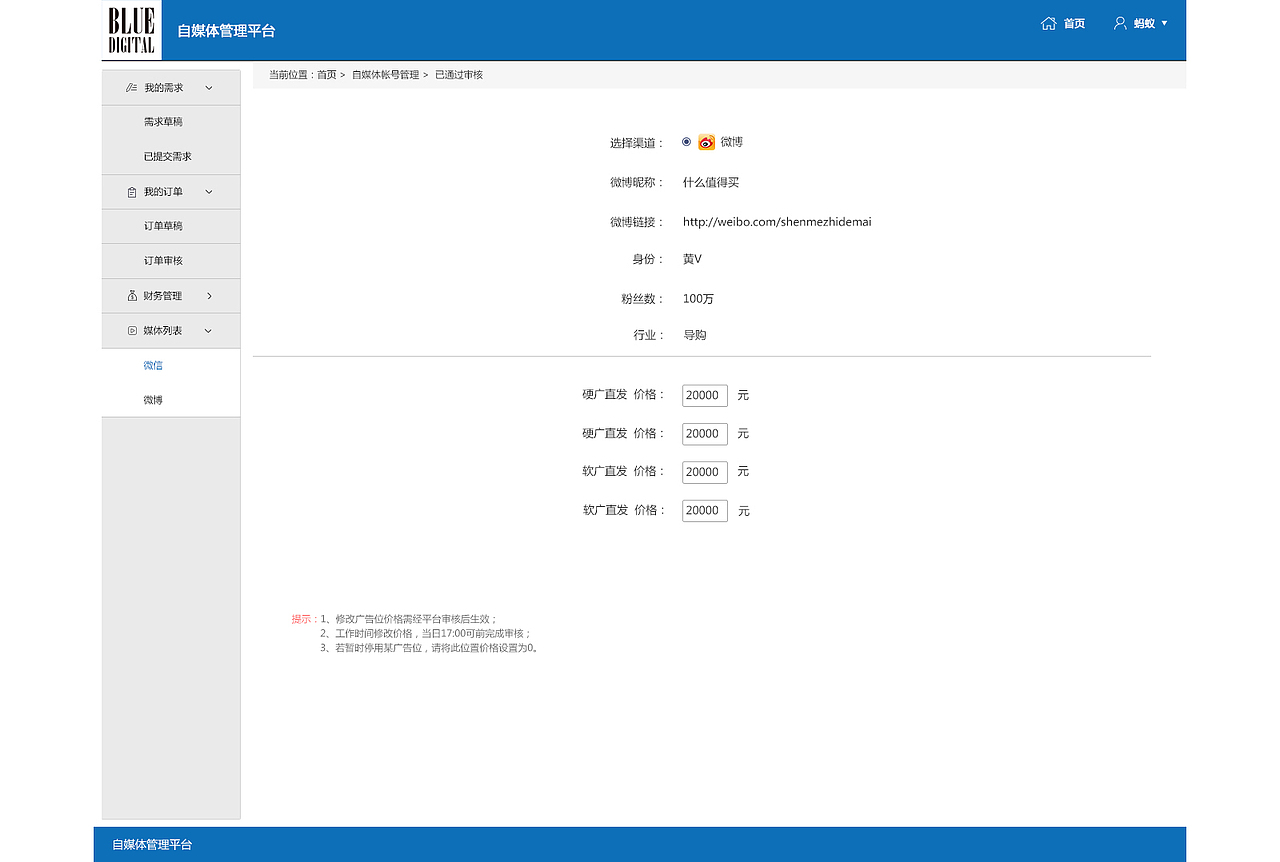Select 我的需求 in the sidebar
1280x862 pixels.
164,88
